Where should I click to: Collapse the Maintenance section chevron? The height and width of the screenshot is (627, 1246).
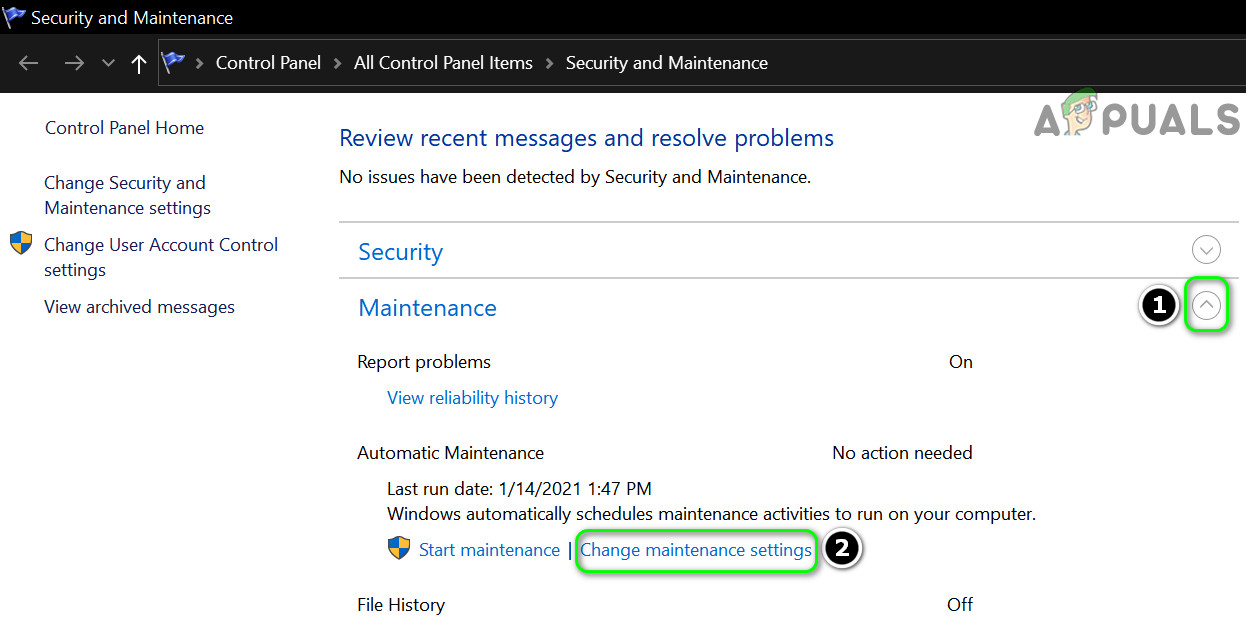click(1207, 306)
